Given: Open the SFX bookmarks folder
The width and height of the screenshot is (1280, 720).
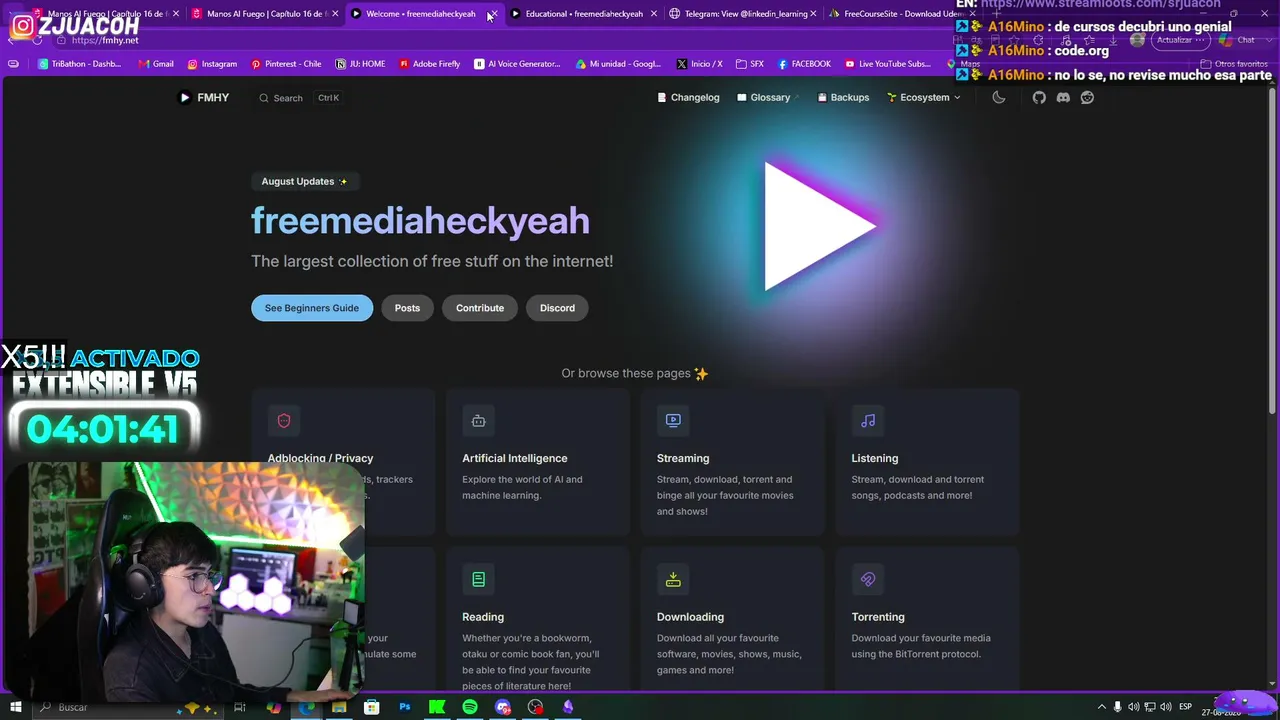Looking at the screenshot, I should [749, 64].
